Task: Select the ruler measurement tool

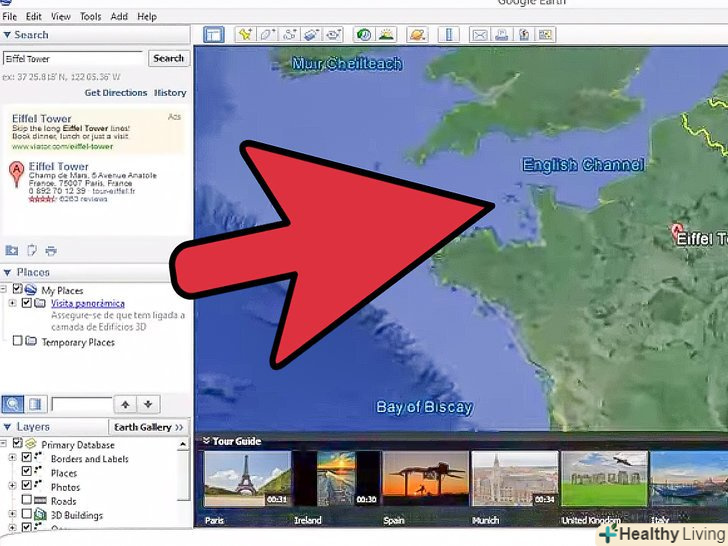Action: 448,35
